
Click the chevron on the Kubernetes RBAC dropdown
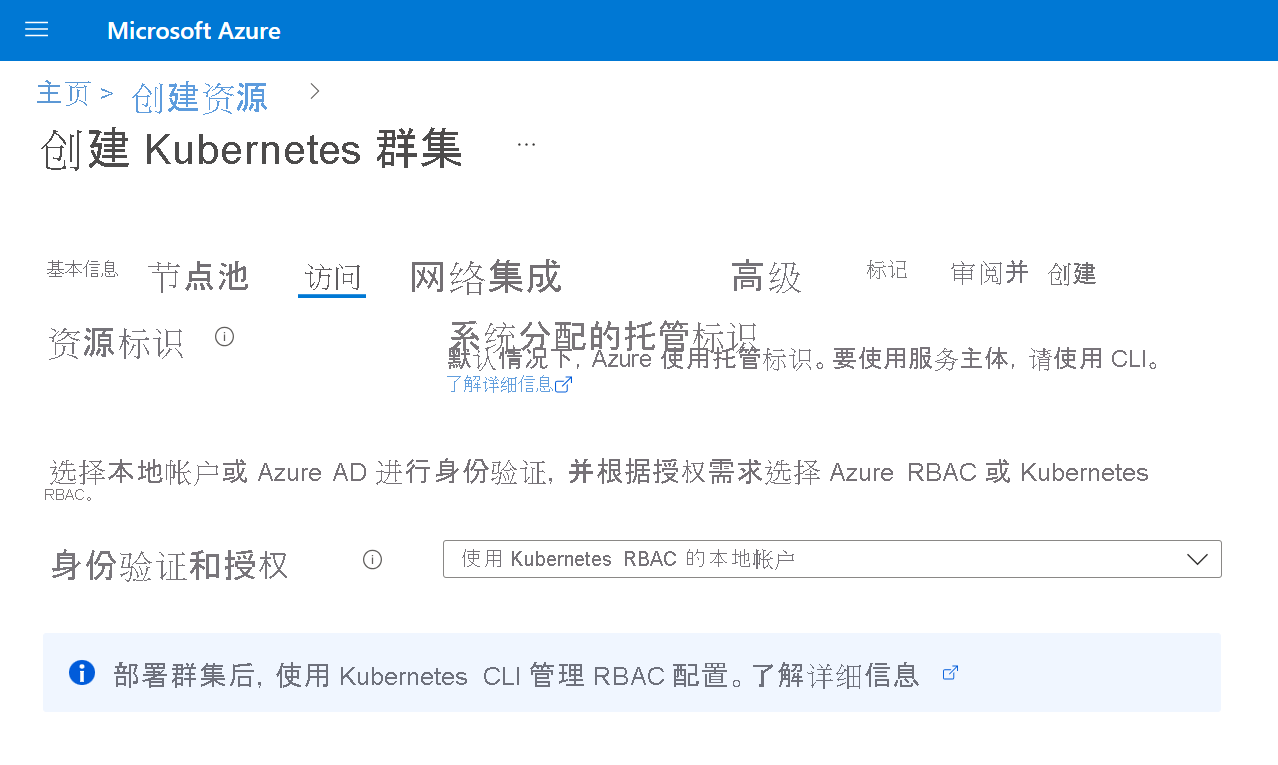click(1197, 558)
